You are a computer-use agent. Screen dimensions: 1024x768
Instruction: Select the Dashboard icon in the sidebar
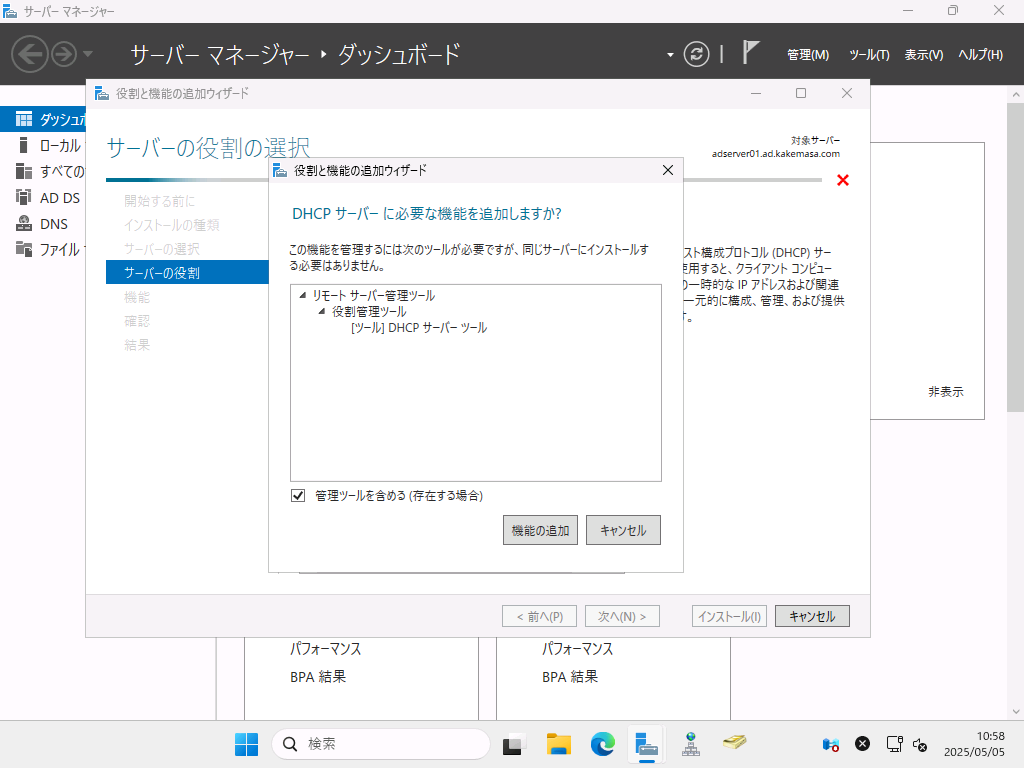point(24,119)
